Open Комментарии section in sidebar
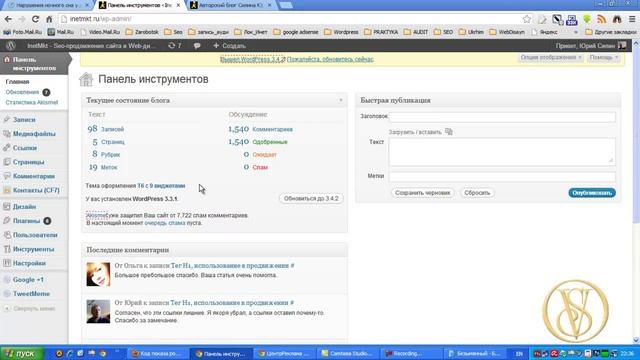640x360 pixels. point(33,176)
